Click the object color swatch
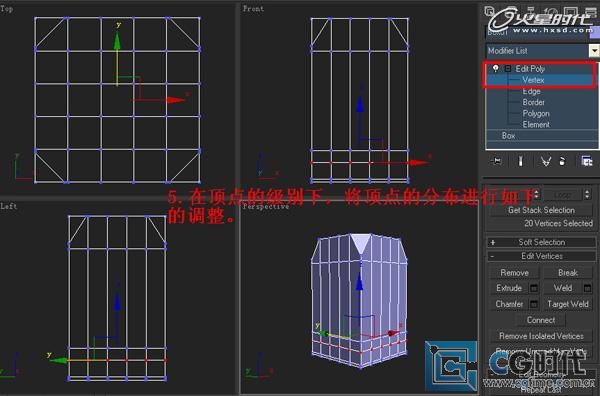Screen dimensions: 600x396 595,33
